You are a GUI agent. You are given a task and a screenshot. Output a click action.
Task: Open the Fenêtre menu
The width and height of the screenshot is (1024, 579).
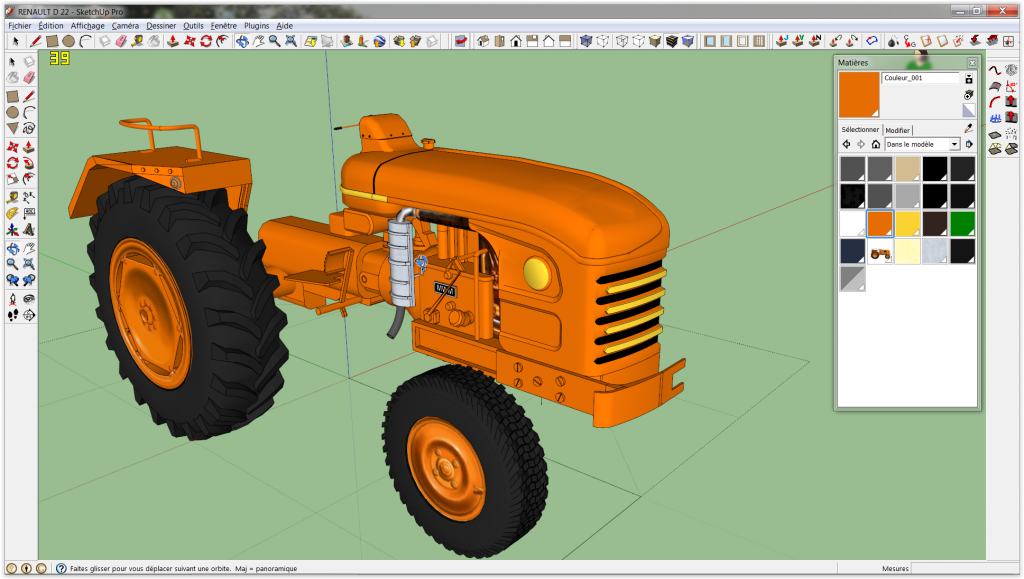coord(223,26)
